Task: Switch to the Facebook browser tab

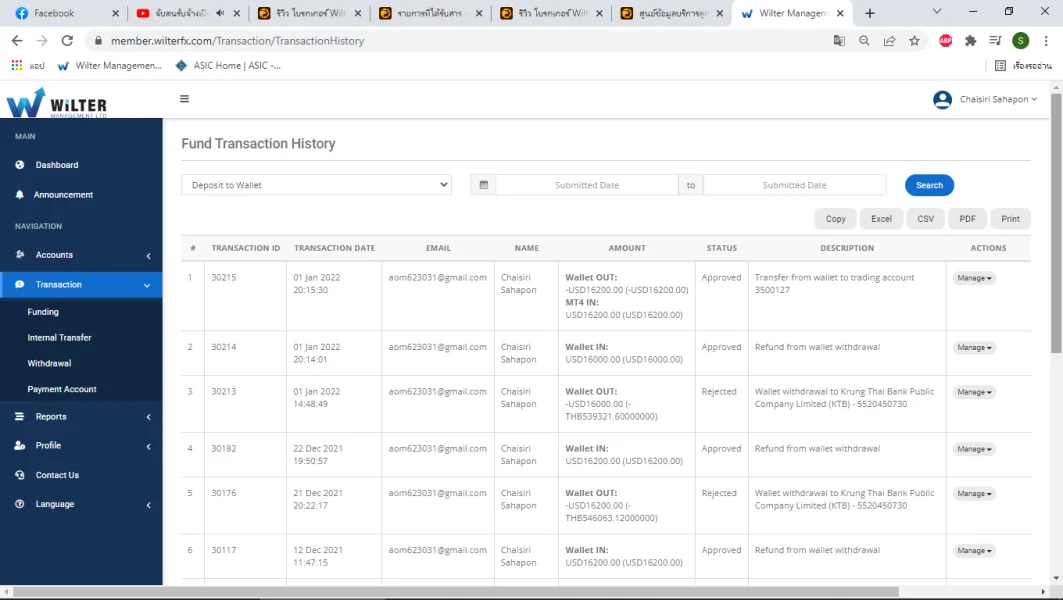Action: coord(60,13)
